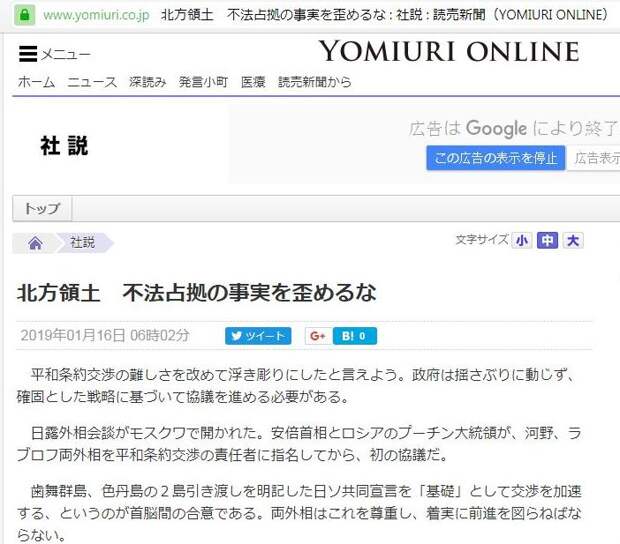Click the 社説 section heading
The height and width of the screenshot is (544, 620).
coord(64,146)
